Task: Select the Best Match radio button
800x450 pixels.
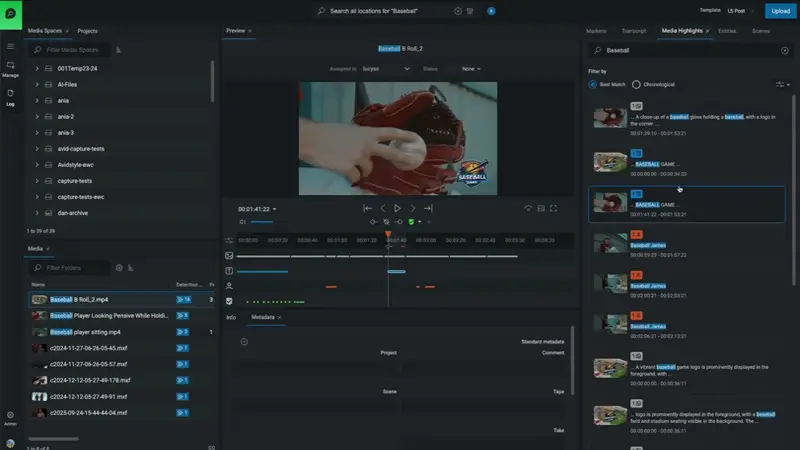Action: pos(593,85)
